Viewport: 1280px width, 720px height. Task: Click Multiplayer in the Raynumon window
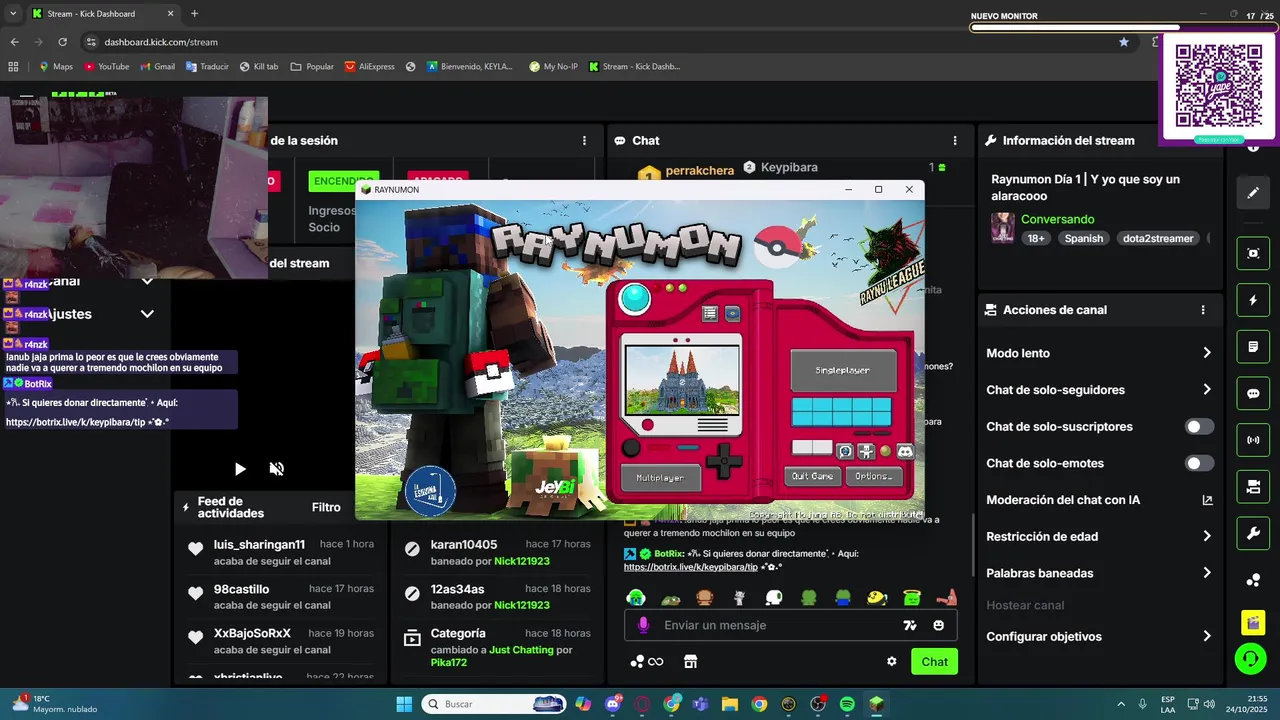tap(660, 478)
